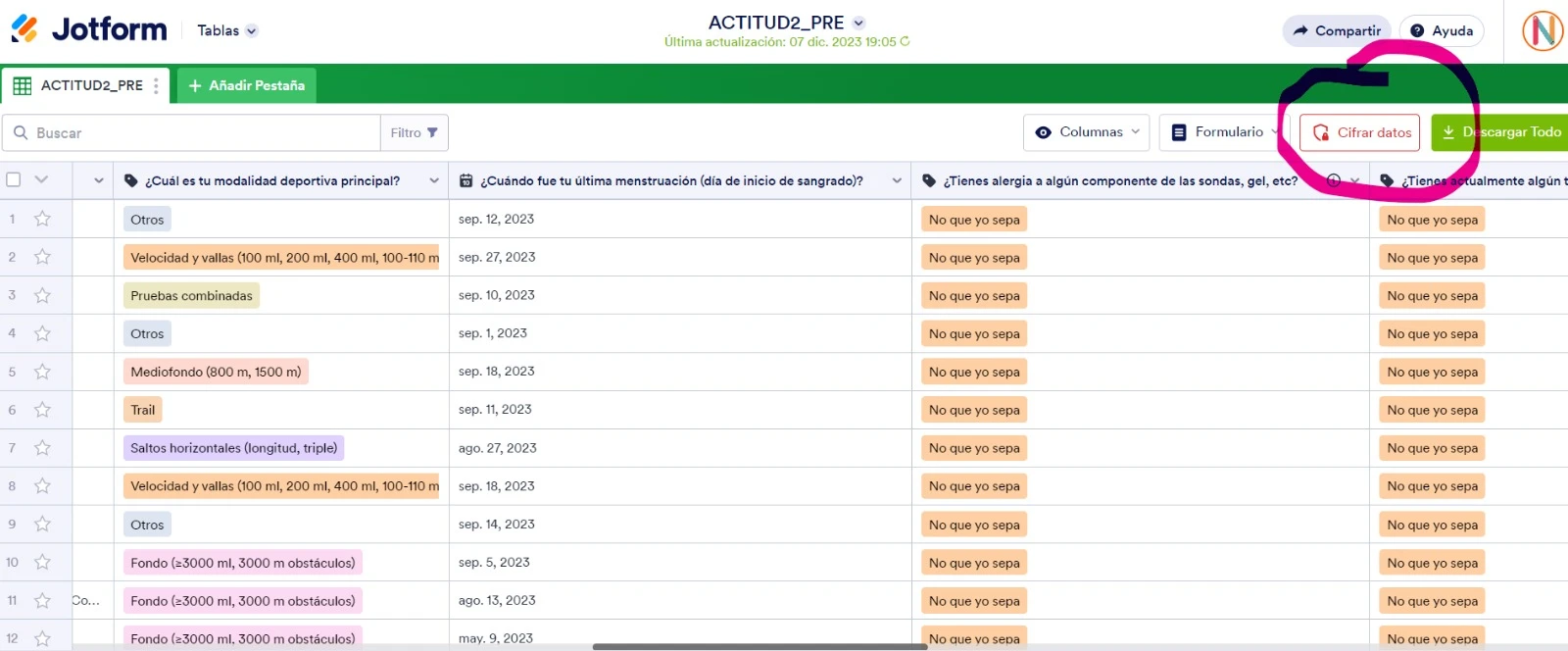
Task: Click the horizontal scrollbar at bottom
Action: [759, 647]
